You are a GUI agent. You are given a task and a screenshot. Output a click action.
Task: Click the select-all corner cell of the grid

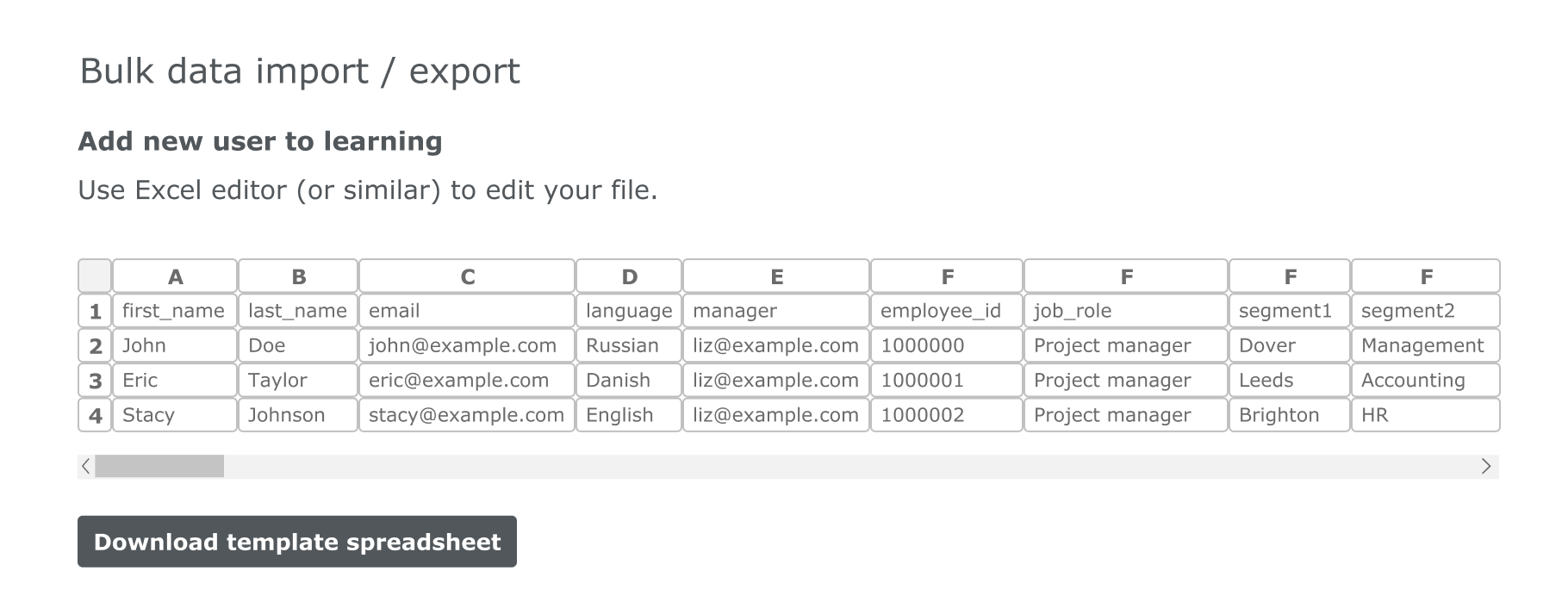pos(95,276)
